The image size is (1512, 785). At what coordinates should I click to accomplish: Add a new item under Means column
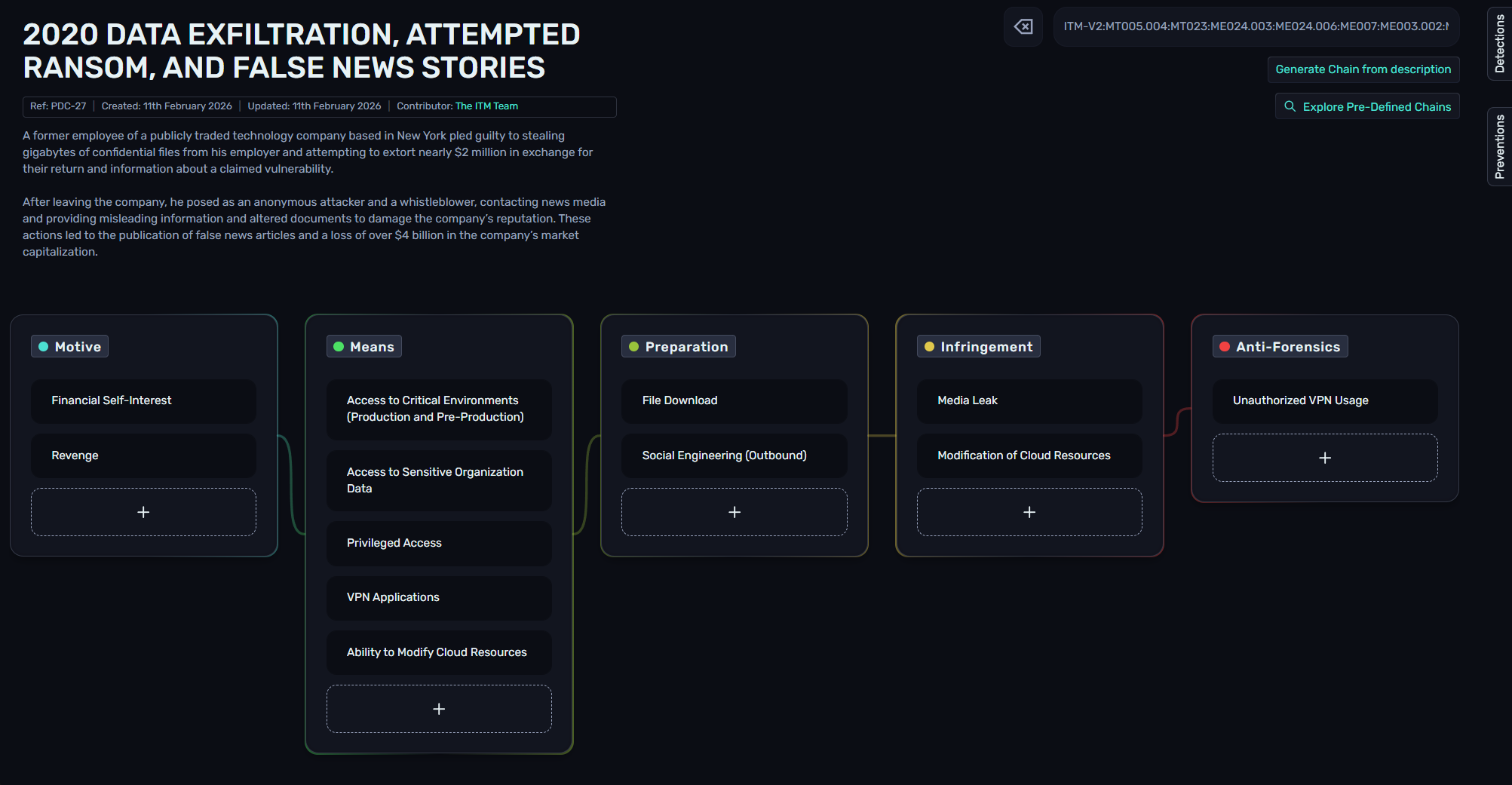point(439,709)
